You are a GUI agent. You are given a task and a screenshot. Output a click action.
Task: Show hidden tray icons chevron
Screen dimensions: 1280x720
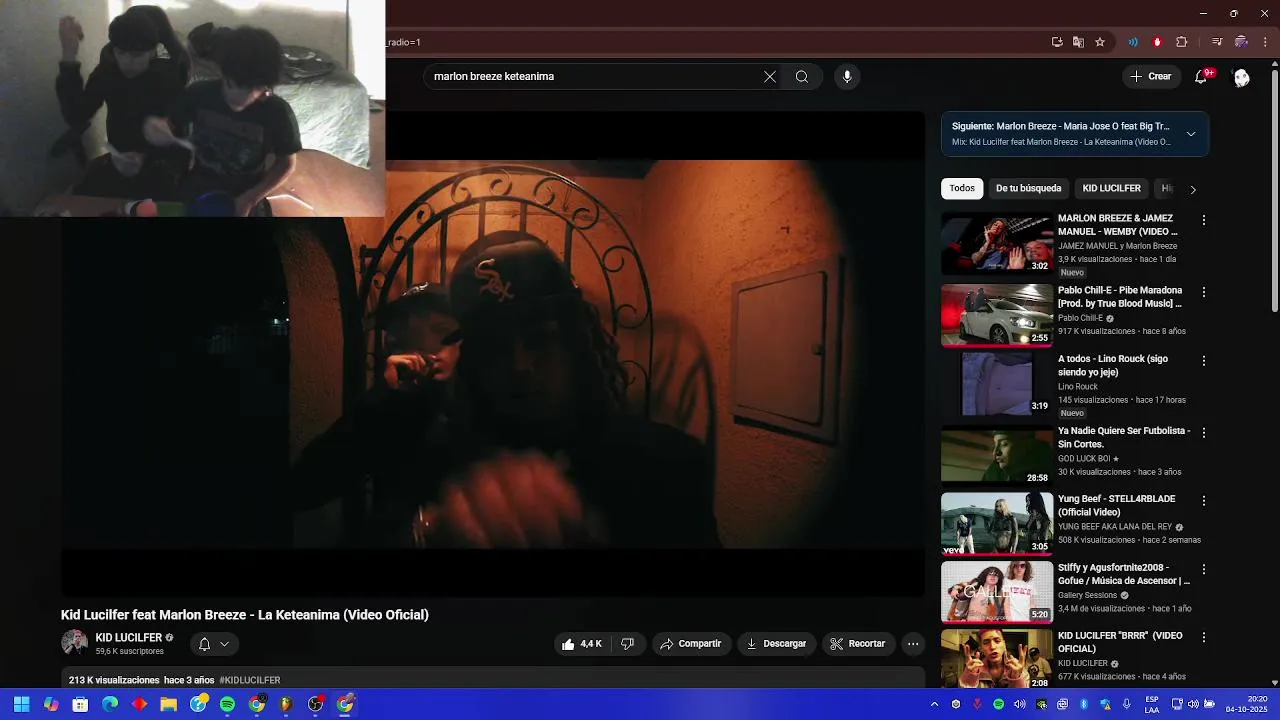tap(934, 704)
